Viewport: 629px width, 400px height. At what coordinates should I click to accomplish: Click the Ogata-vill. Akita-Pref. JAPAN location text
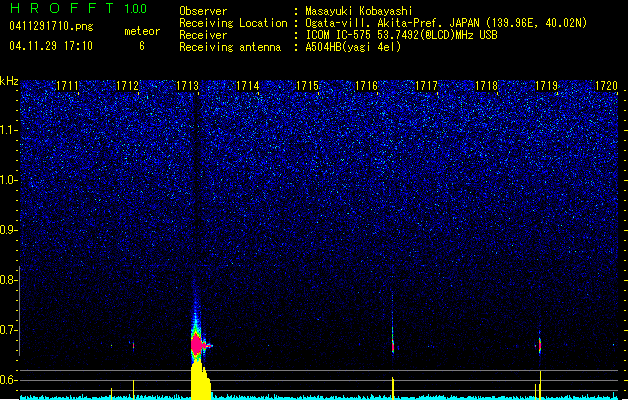pos(446,23)
